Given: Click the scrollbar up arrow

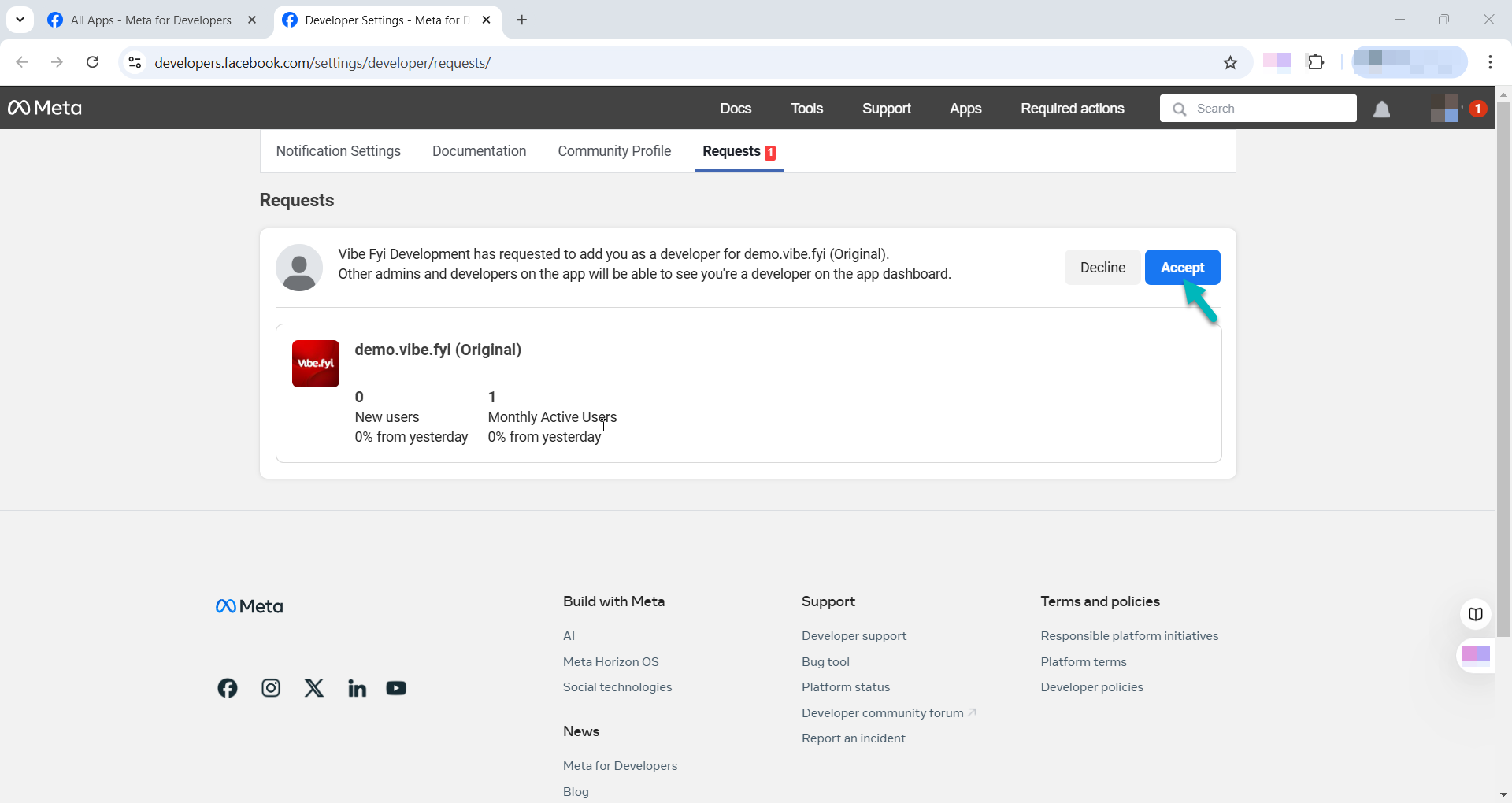Looking at the screenshot, I should (1503, 94).
